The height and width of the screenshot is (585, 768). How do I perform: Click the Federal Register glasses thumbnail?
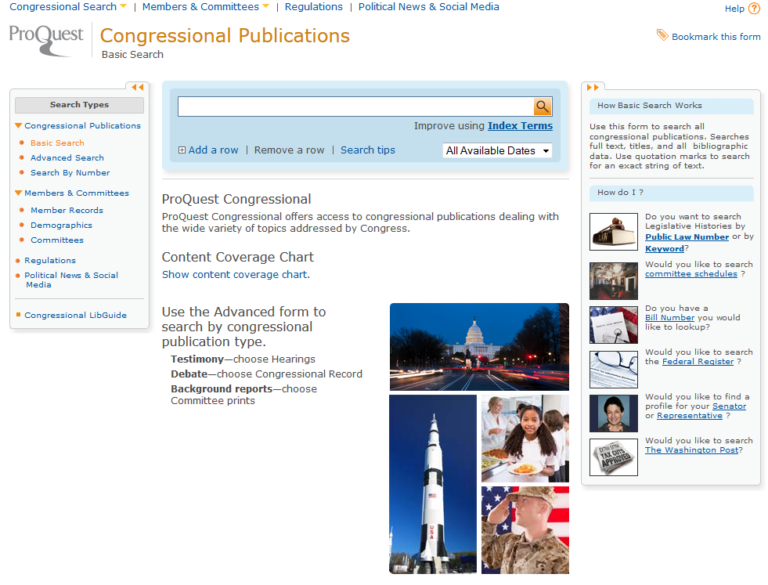point(613,369)
